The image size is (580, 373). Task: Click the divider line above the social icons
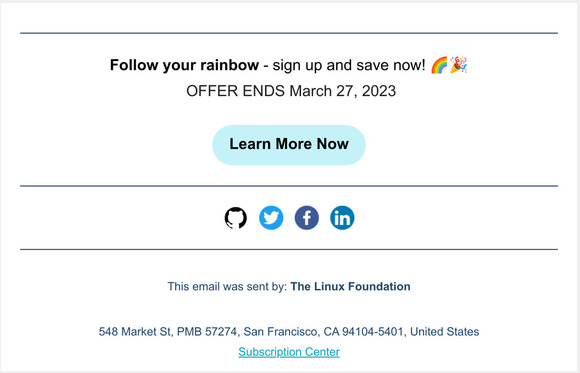click(289, 186)
